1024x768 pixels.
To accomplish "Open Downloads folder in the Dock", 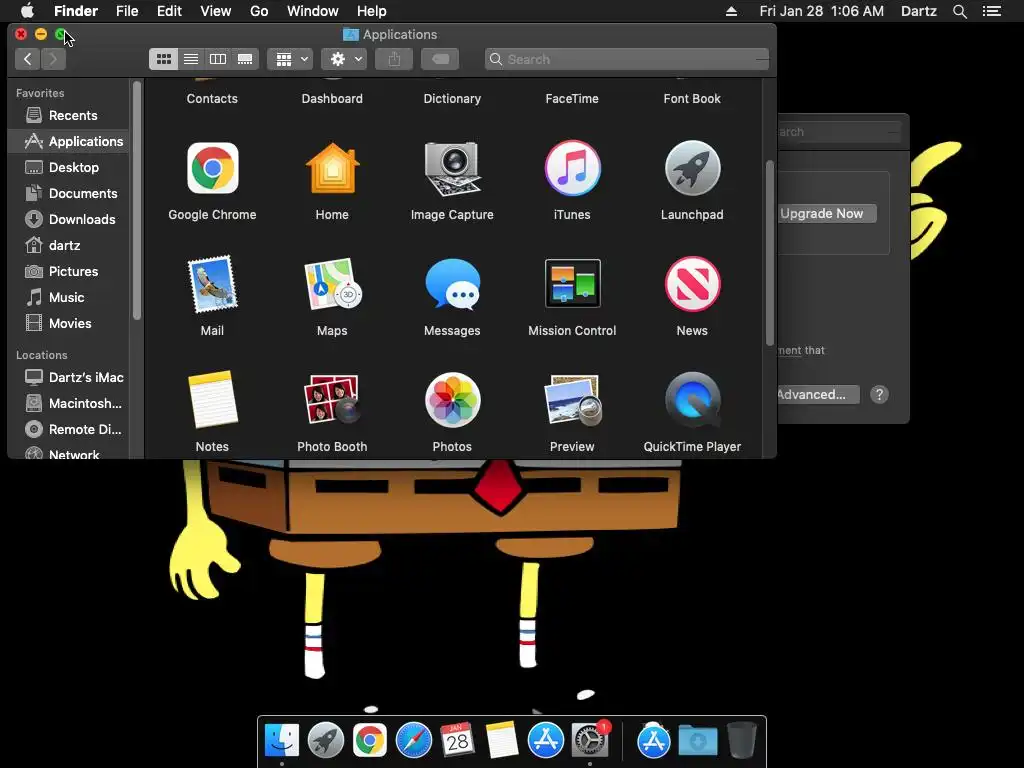I will pyautogui.click(x=697, y=740).
